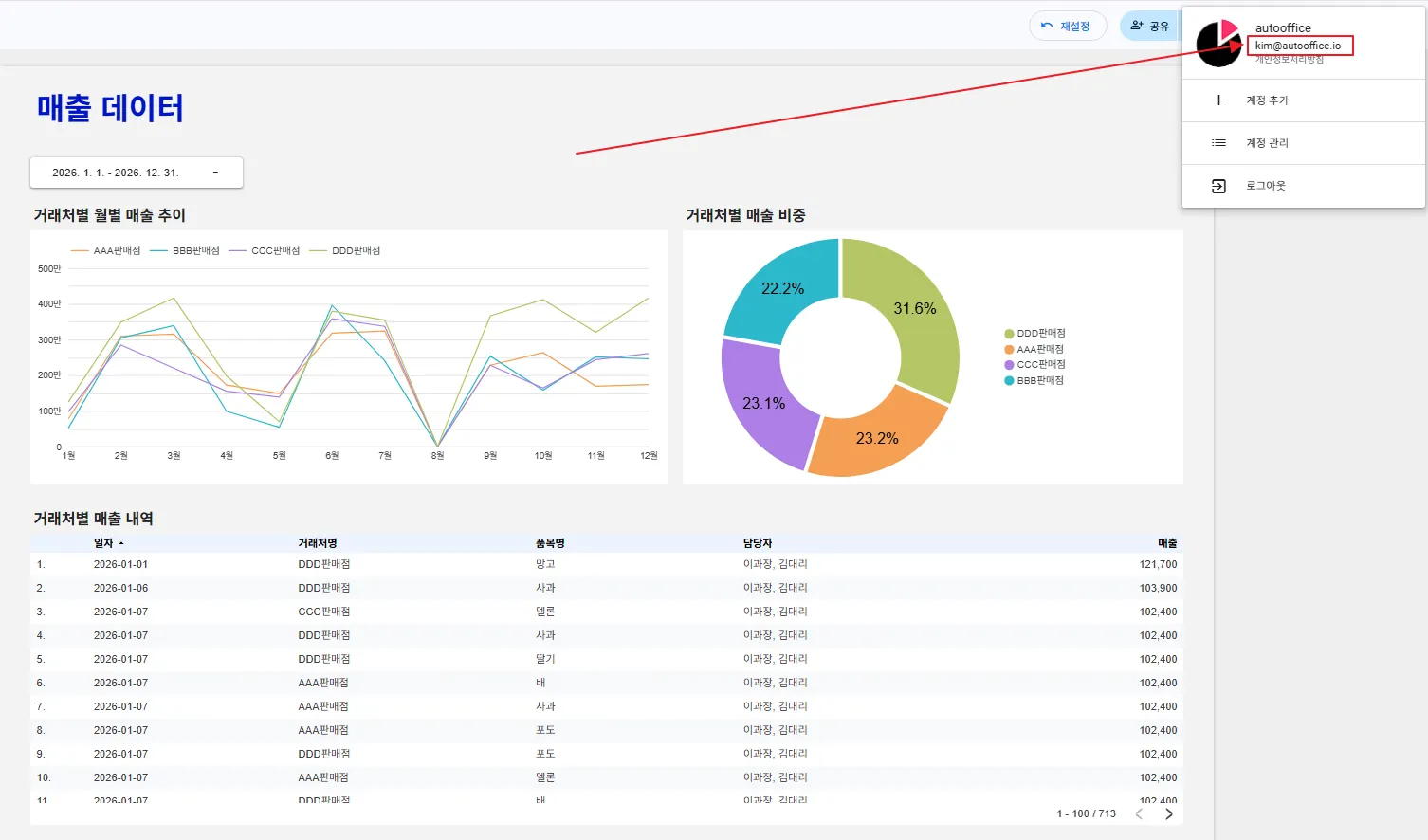Image resolution: width=1428 pixels, height=840 pixels.
Task: Click the DDD판매점 cell in row 1
Action: [x=324, y=564]
